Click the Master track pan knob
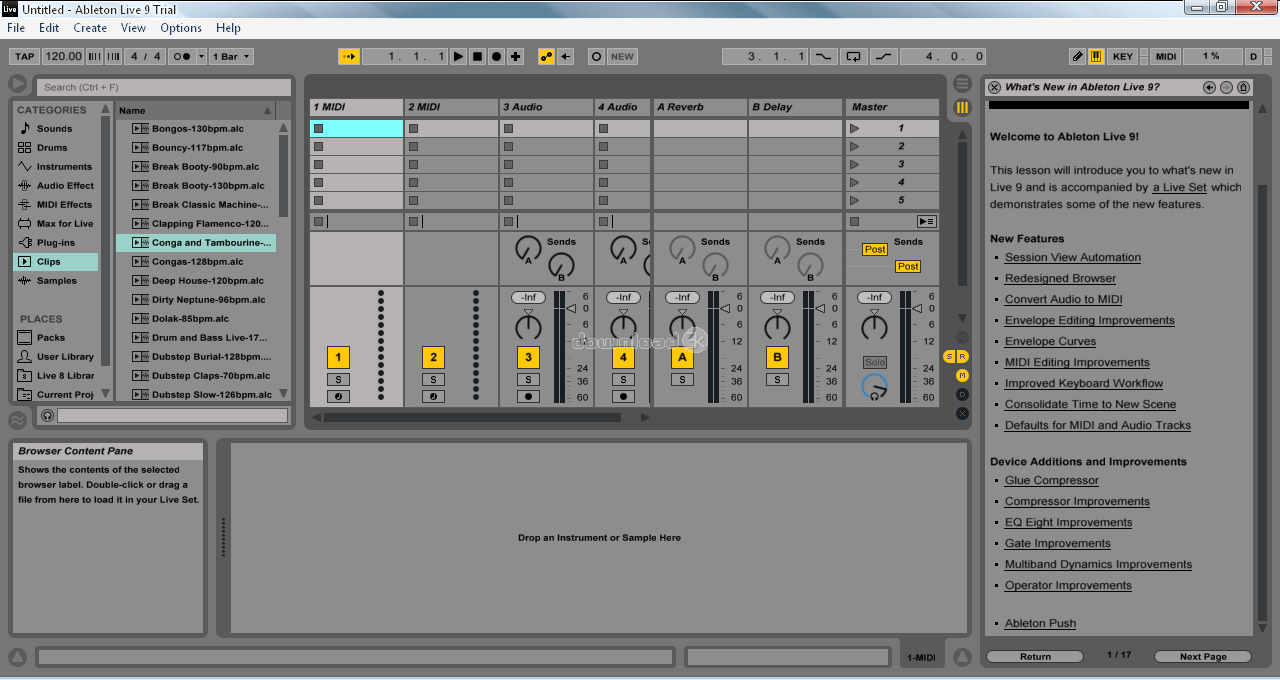This screenshot has height=680, width=1280. tap(874, 325)
